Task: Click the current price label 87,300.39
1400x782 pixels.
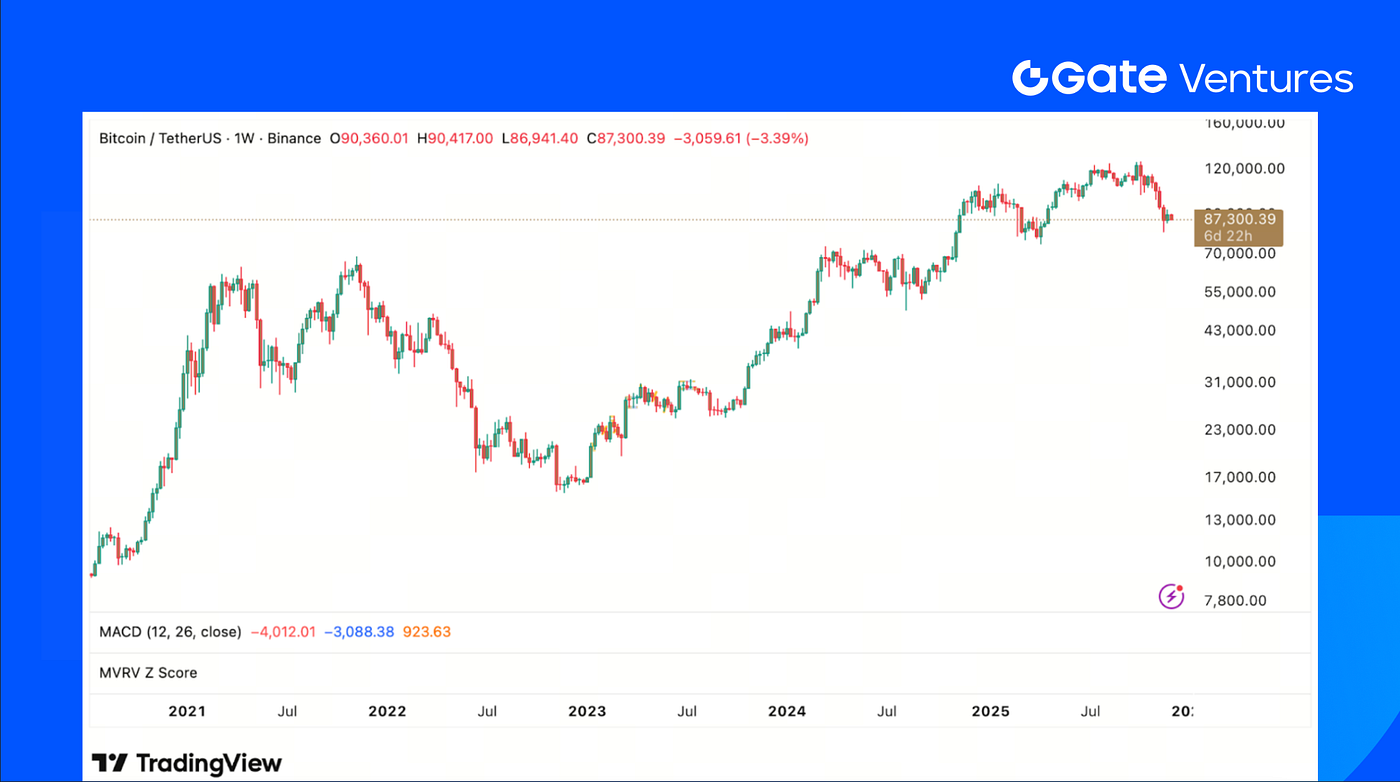Action: point(1239,219)
